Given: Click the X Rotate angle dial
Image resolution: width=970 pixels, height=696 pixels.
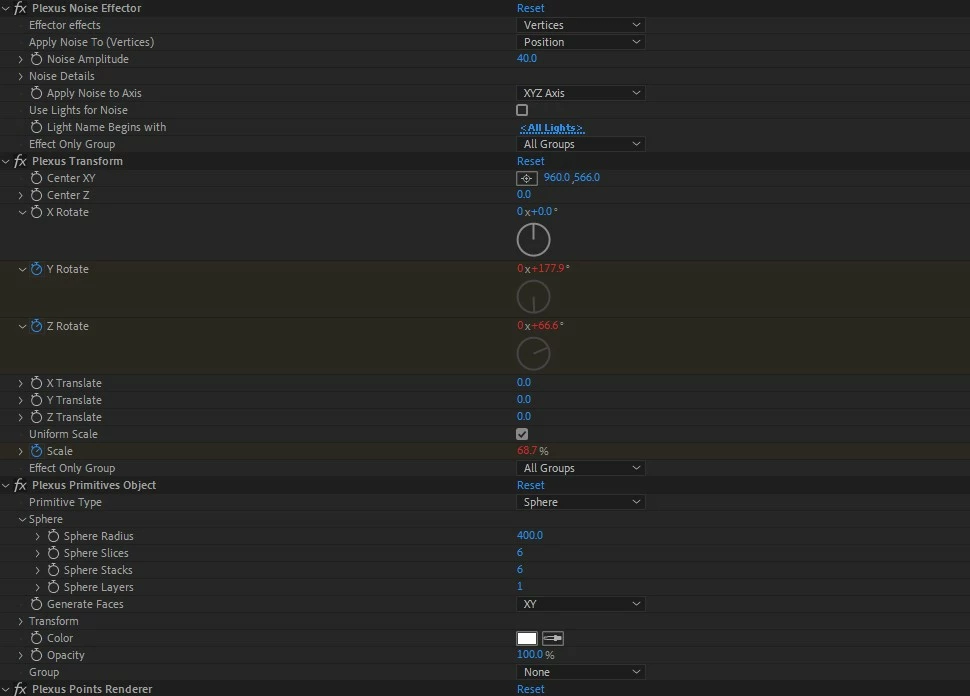Looking at the screenshot, I should point(533,240).
